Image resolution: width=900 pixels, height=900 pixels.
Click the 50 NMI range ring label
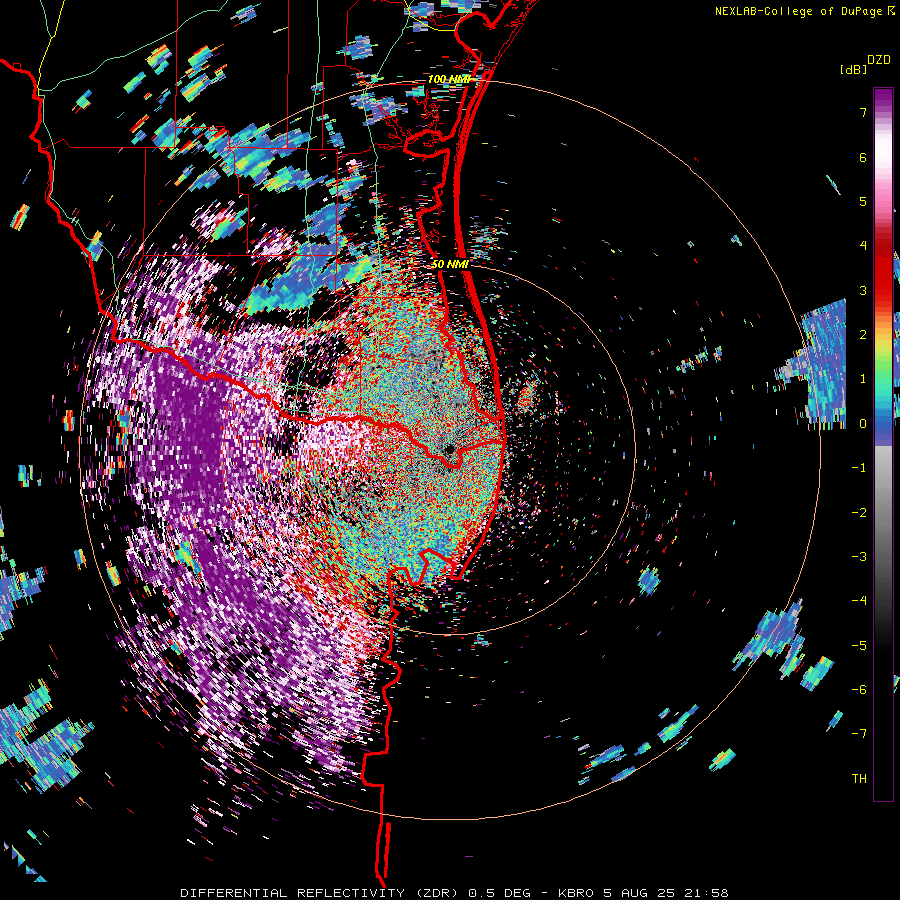point(450,264)
